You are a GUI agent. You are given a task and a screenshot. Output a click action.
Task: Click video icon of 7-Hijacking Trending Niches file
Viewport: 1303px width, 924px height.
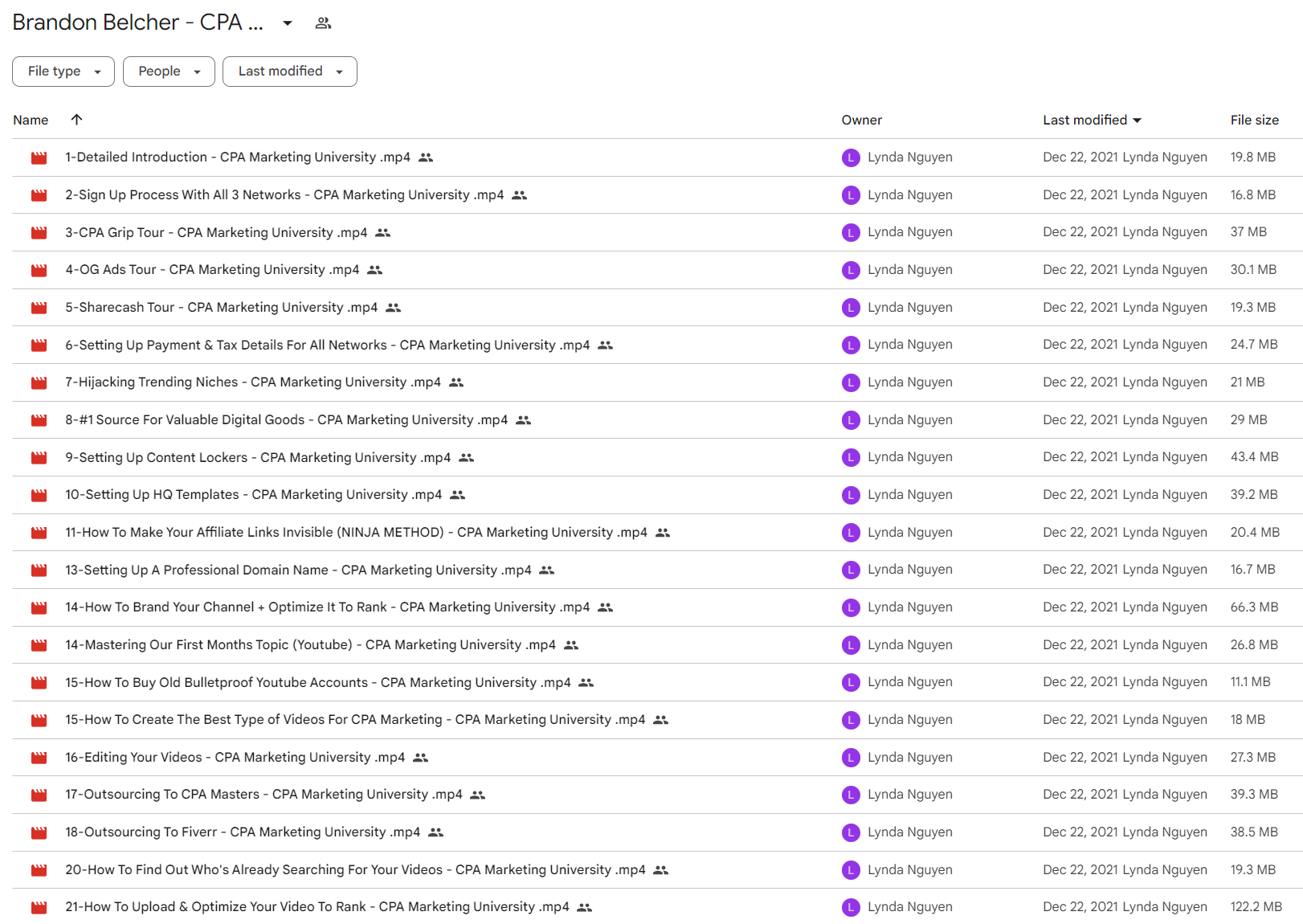[x=39, y=382]
